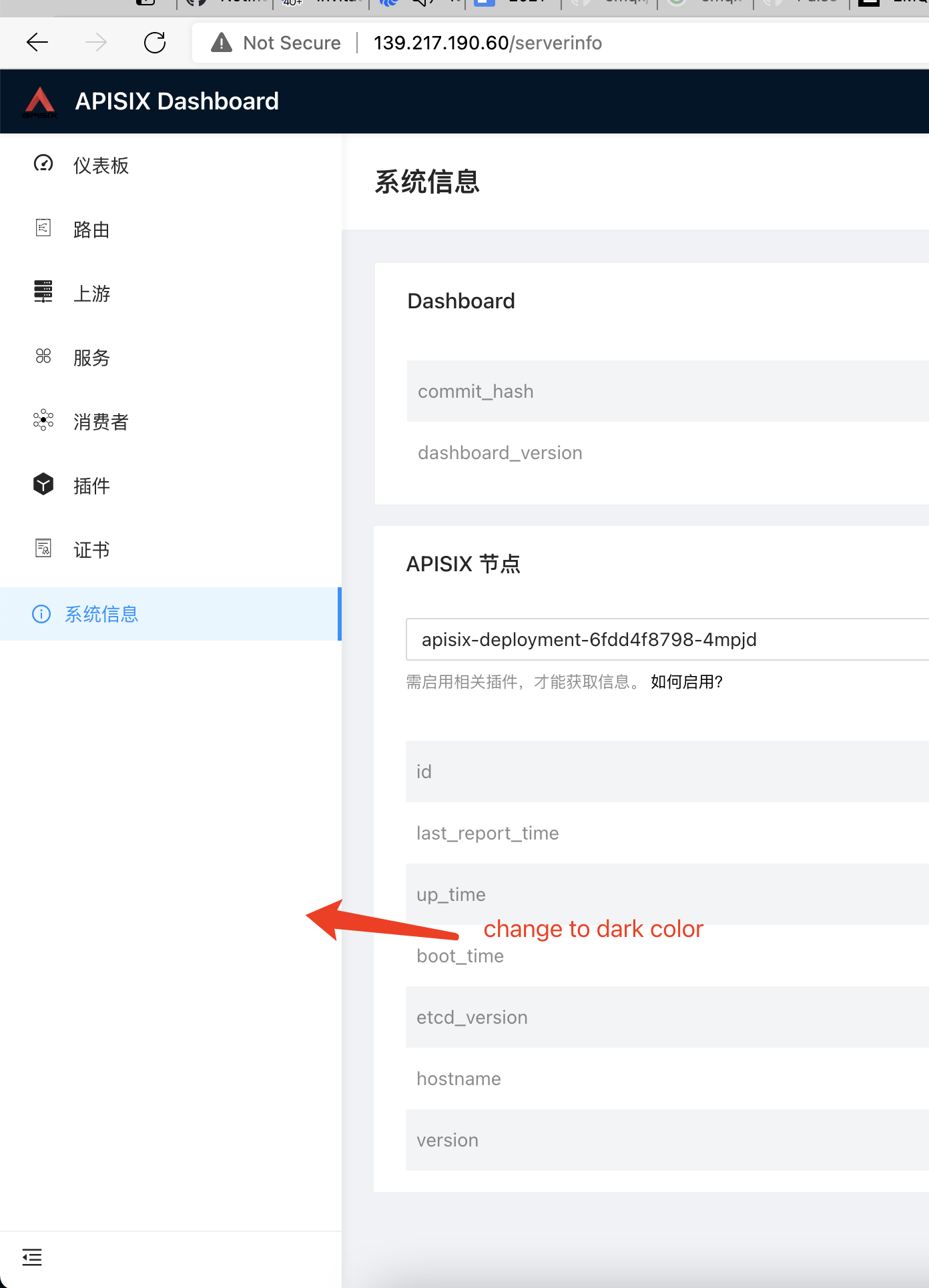Click the APISIX logo icon
The height and width of the screenshot is (1288, 929).
point(39,101)
